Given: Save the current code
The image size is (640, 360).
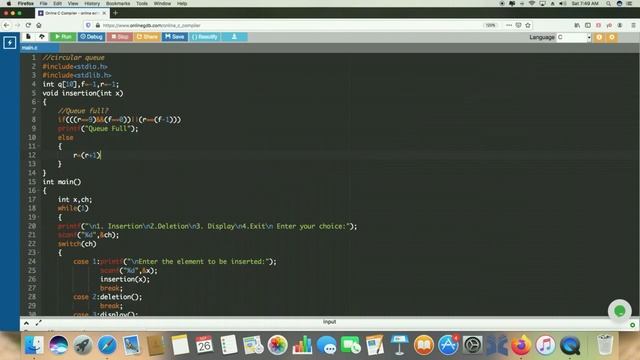Looking at the screenshot, I should click(175, 37).
